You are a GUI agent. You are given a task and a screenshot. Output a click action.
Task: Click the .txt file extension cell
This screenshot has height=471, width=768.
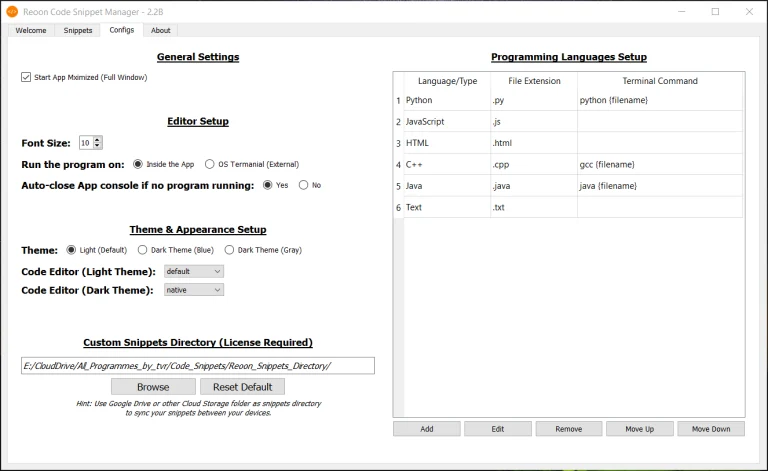[534, 207]
